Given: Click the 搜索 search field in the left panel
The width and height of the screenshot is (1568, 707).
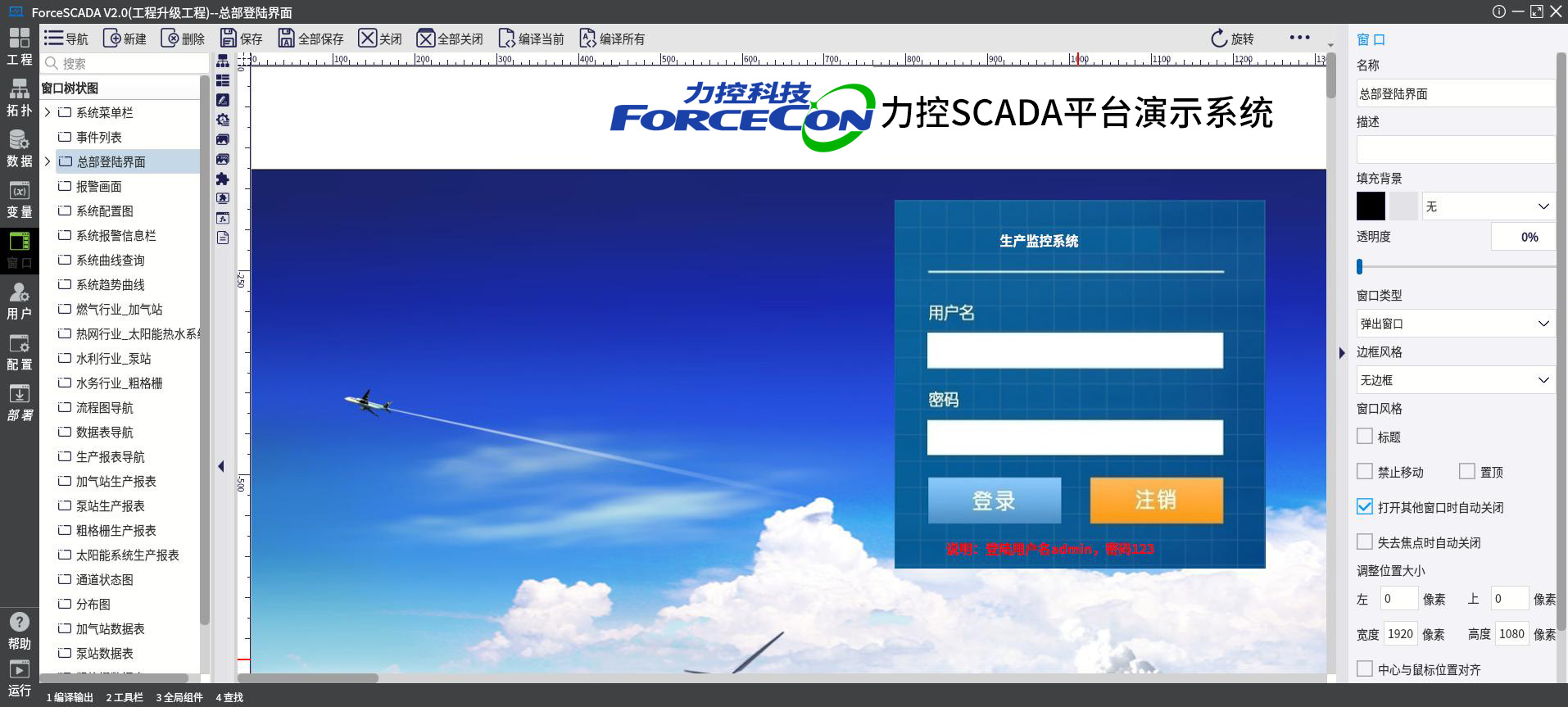Looking at the screenshot, I should point(125,63).
